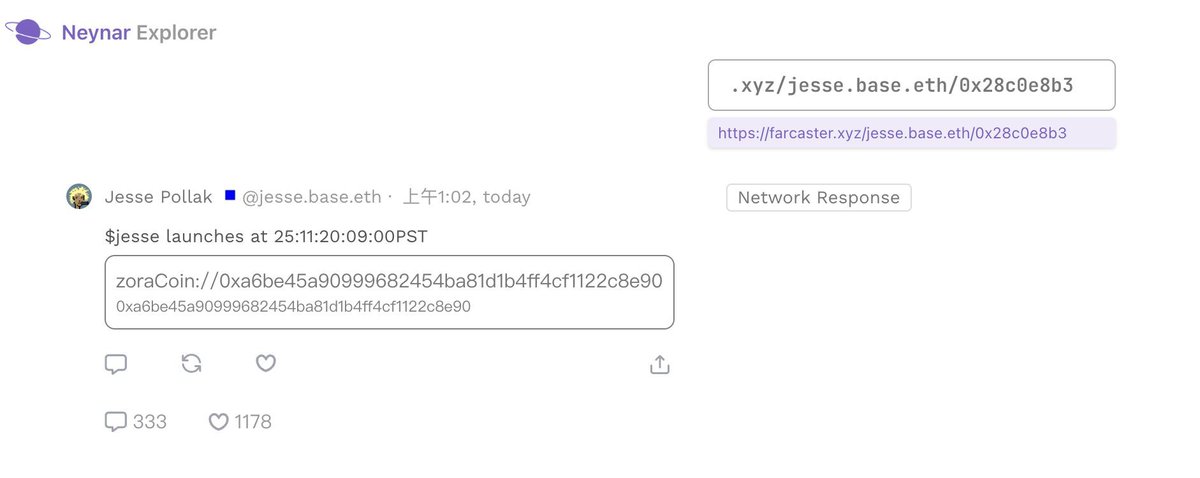
Task: Open Jesse Pollak's avatar image
Action: pyautogui.click(x=79, y=197)
